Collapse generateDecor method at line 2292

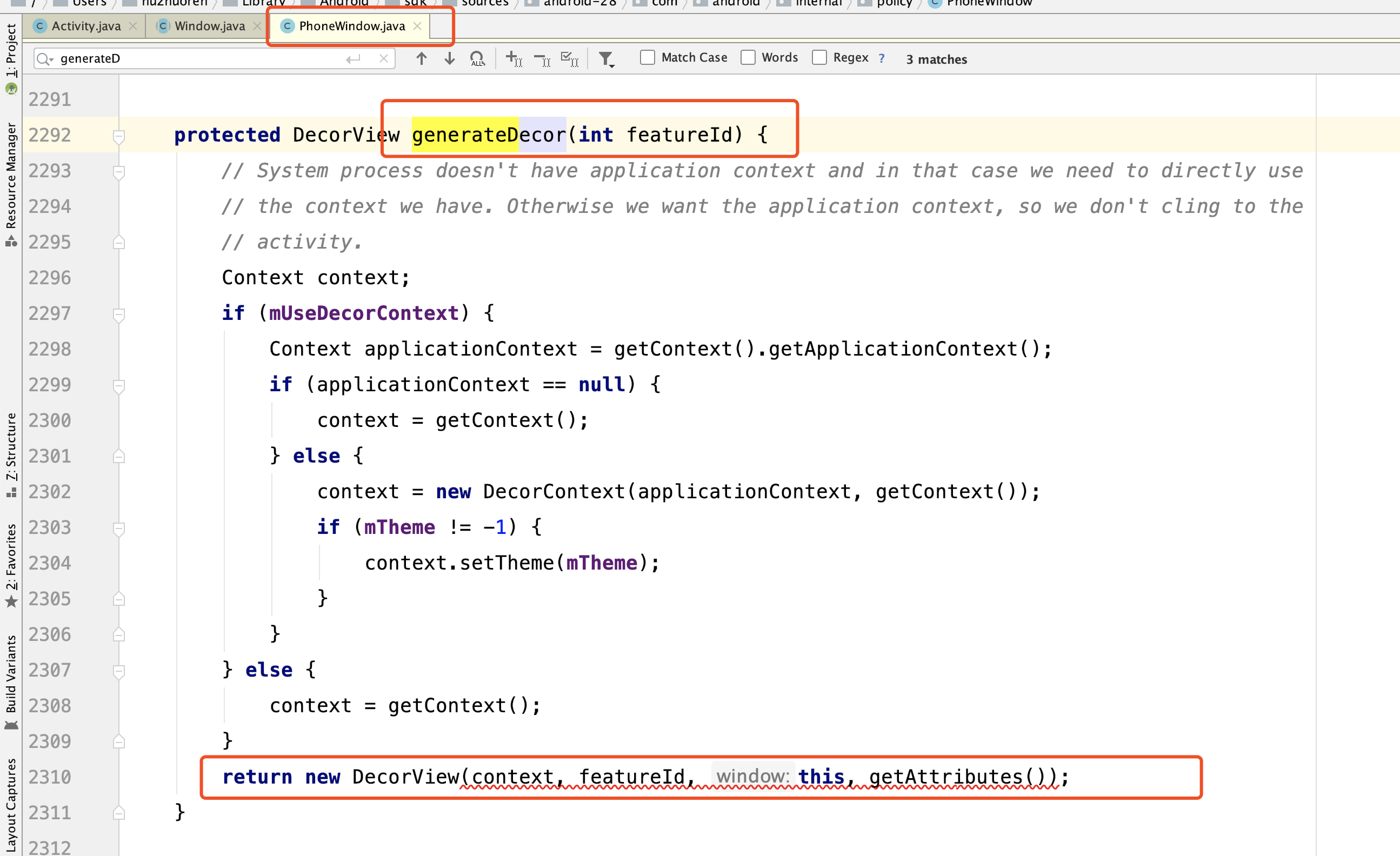click(119, 136)
